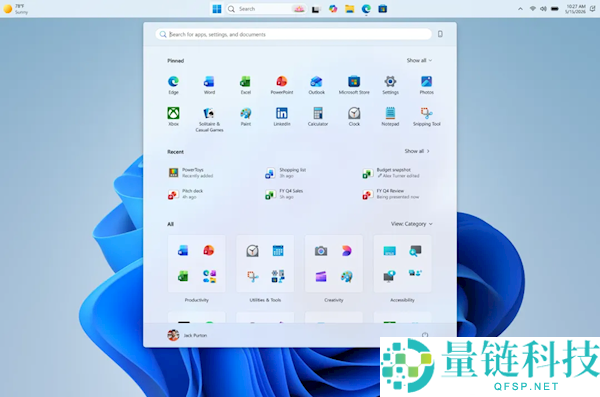Image resolution: width=600 pixels, height=397 pixels.
Task: Open the phone companion icon beside search
Action: (x=440, y=34)
